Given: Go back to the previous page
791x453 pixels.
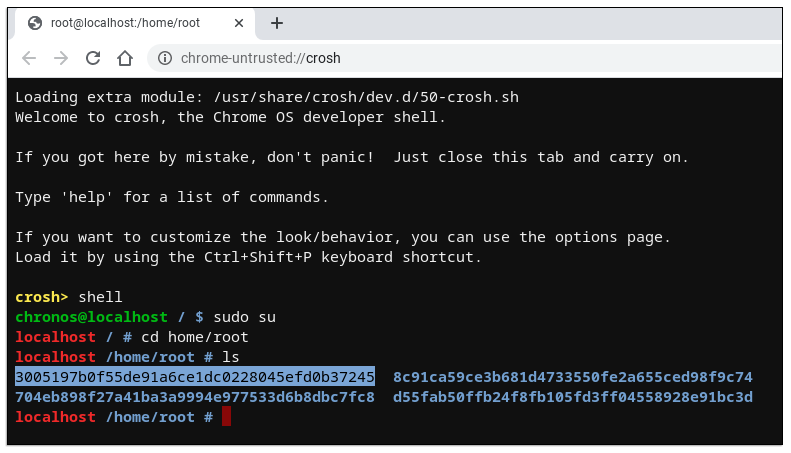Looking at the screenshot, I should coord(29,58).
